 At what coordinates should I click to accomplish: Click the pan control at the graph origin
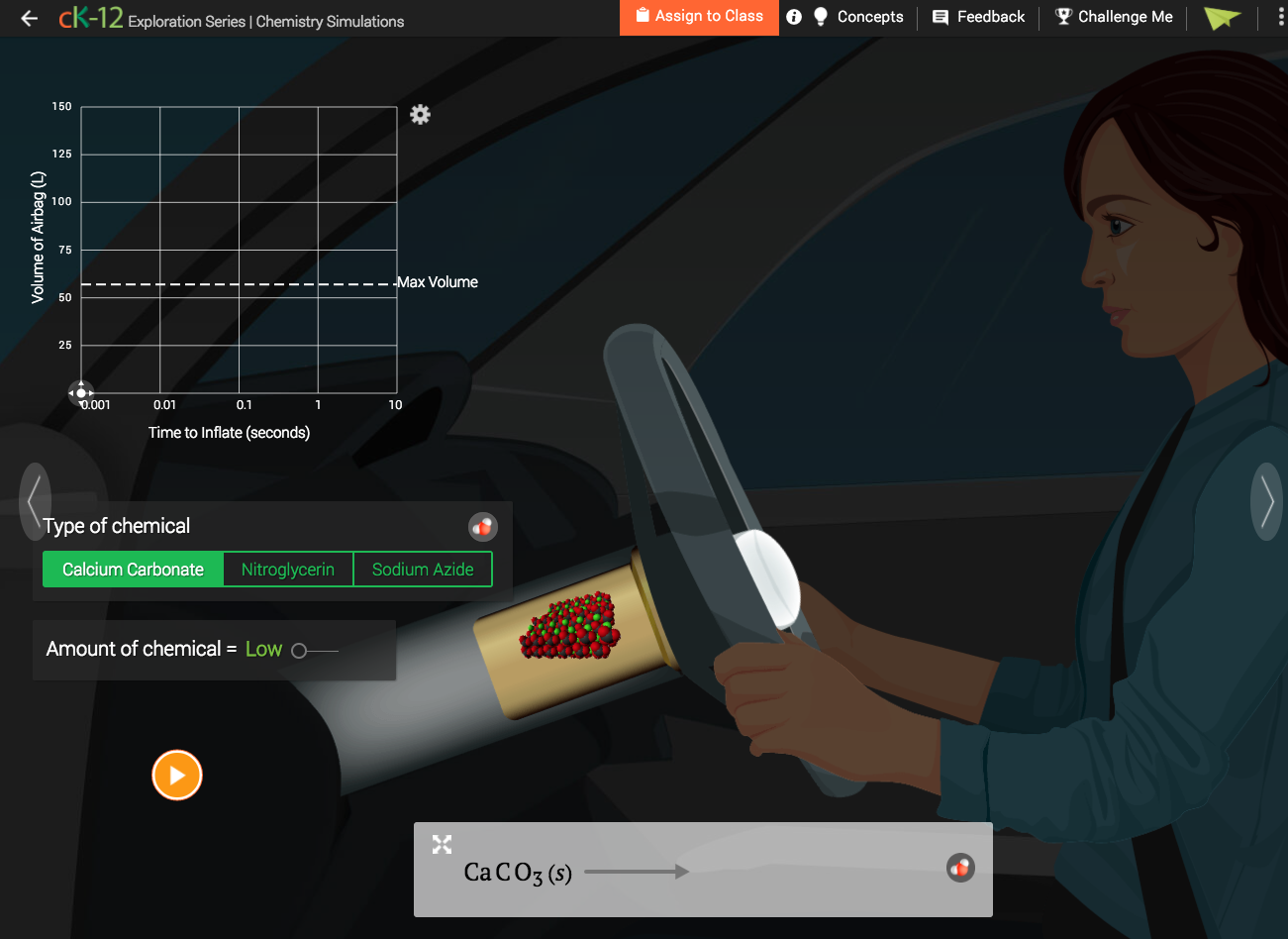pos(80,393)
